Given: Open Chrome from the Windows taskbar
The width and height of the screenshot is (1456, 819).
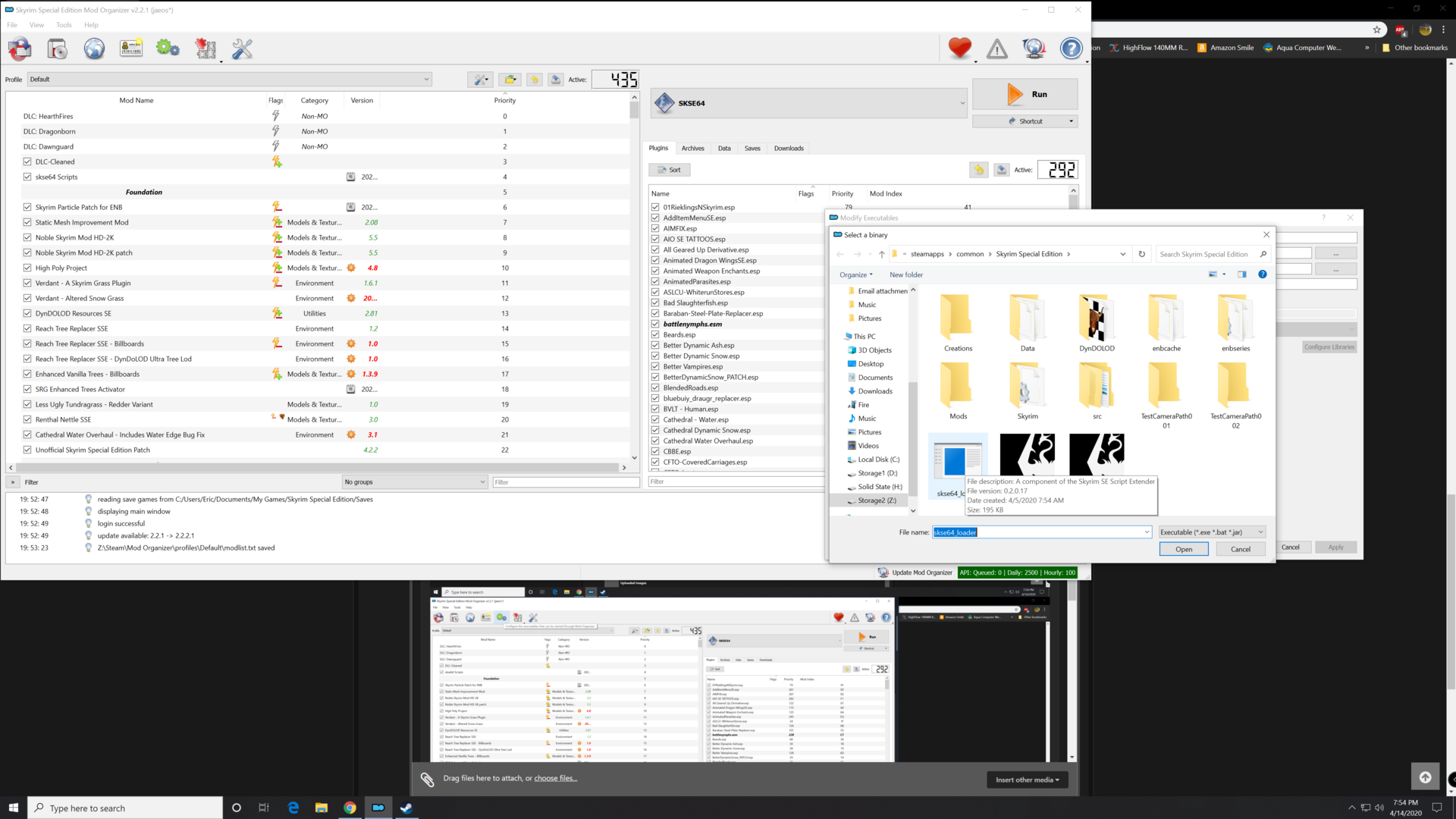Looking at the screenshot, I should [350, 808].
